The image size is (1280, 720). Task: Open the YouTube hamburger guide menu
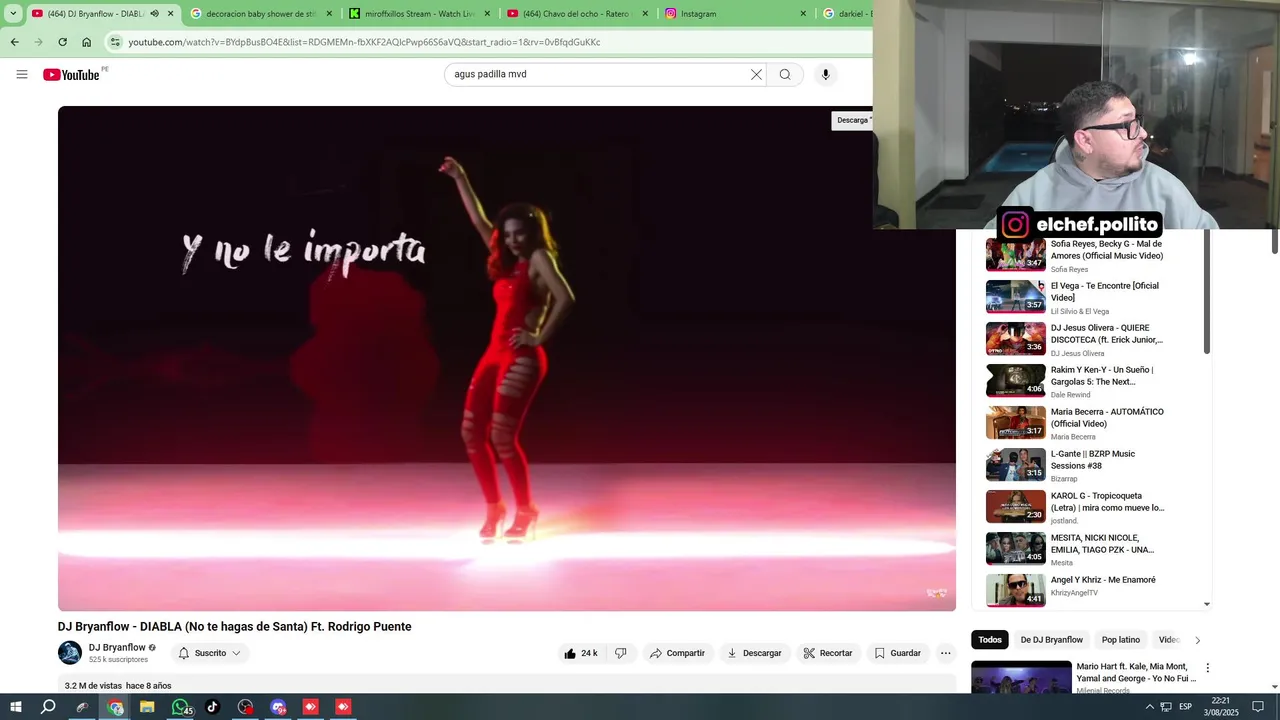(x=22, y=74)
